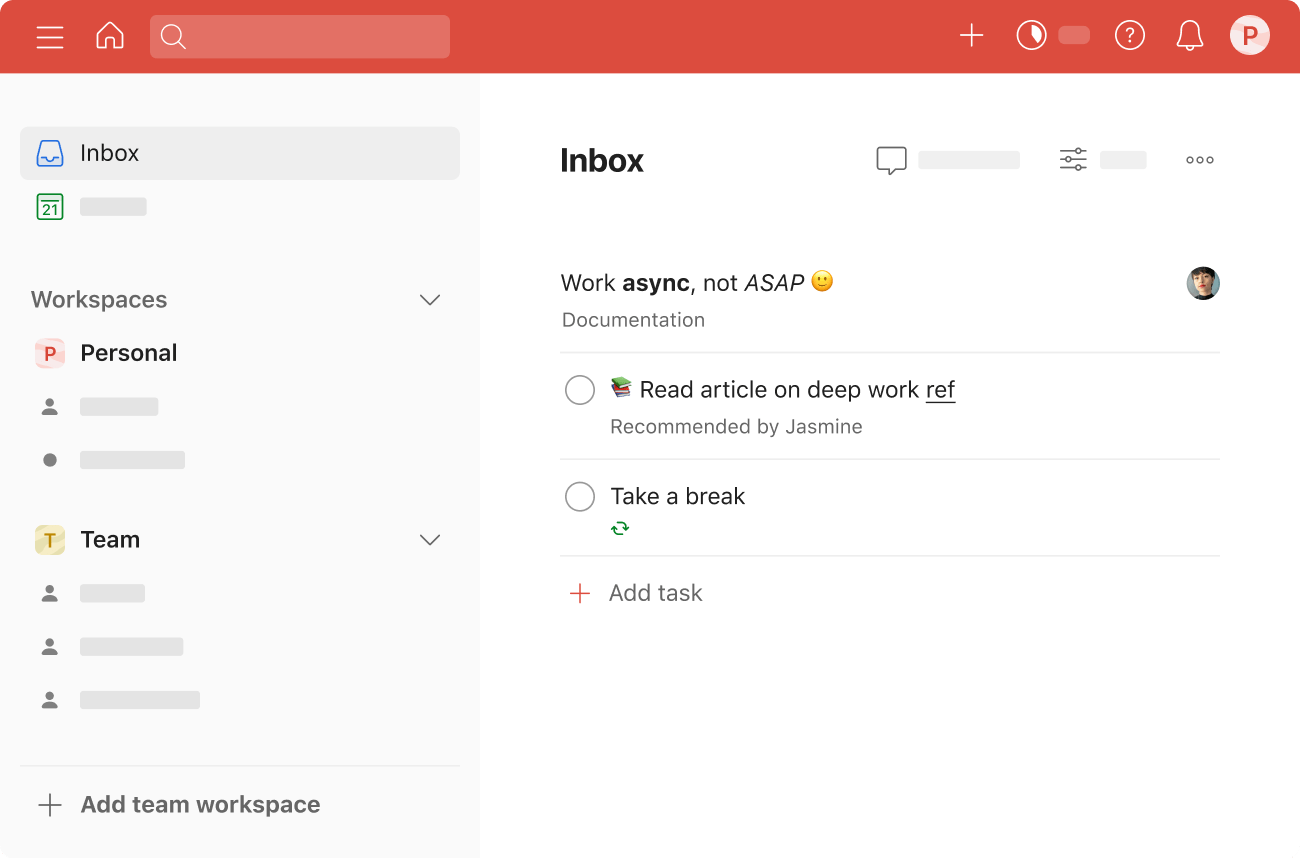
Task: Check off the Take a break task
Action: click(x=580, y=497)
